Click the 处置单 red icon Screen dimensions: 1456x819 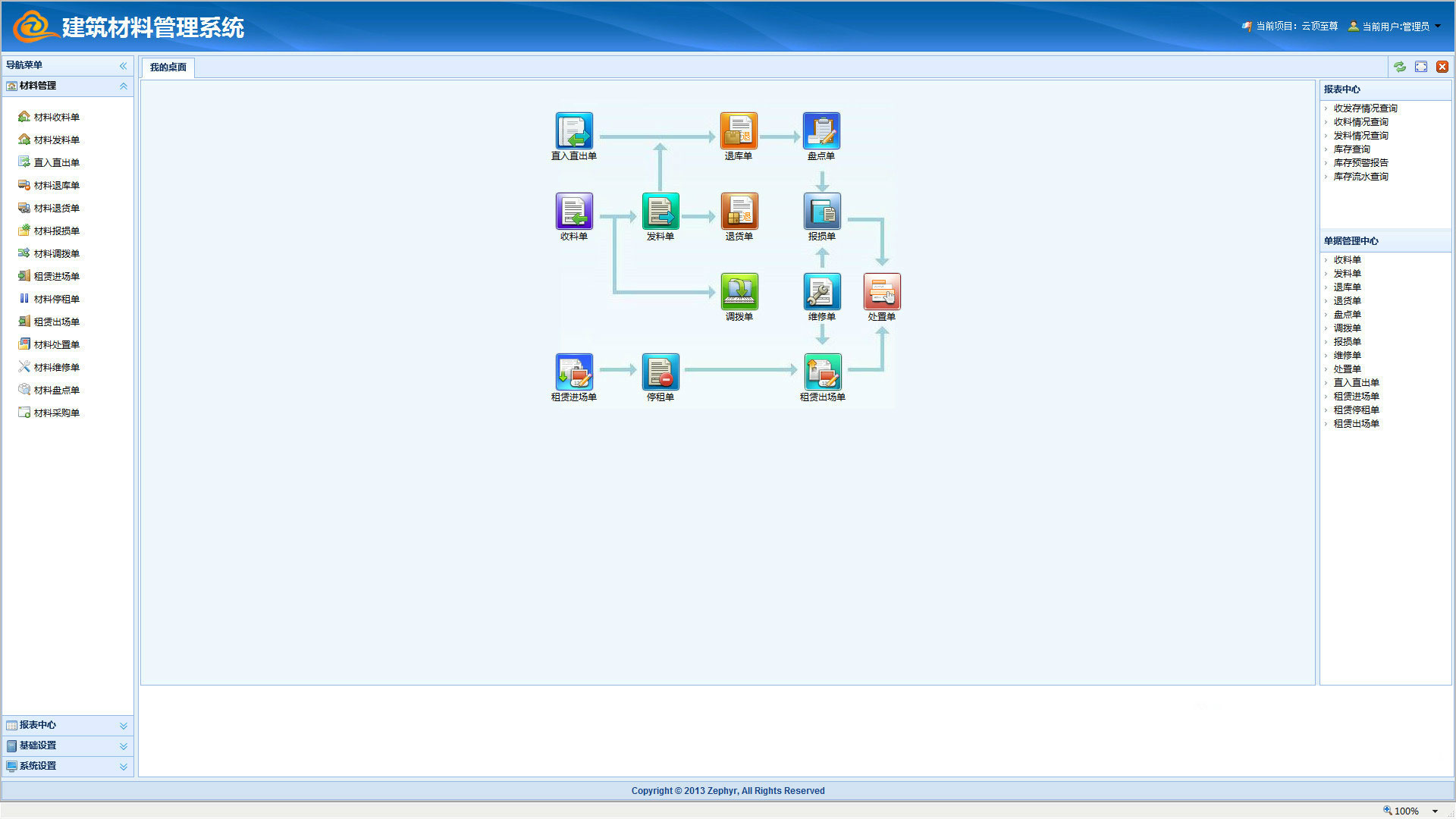pos(882,292)
